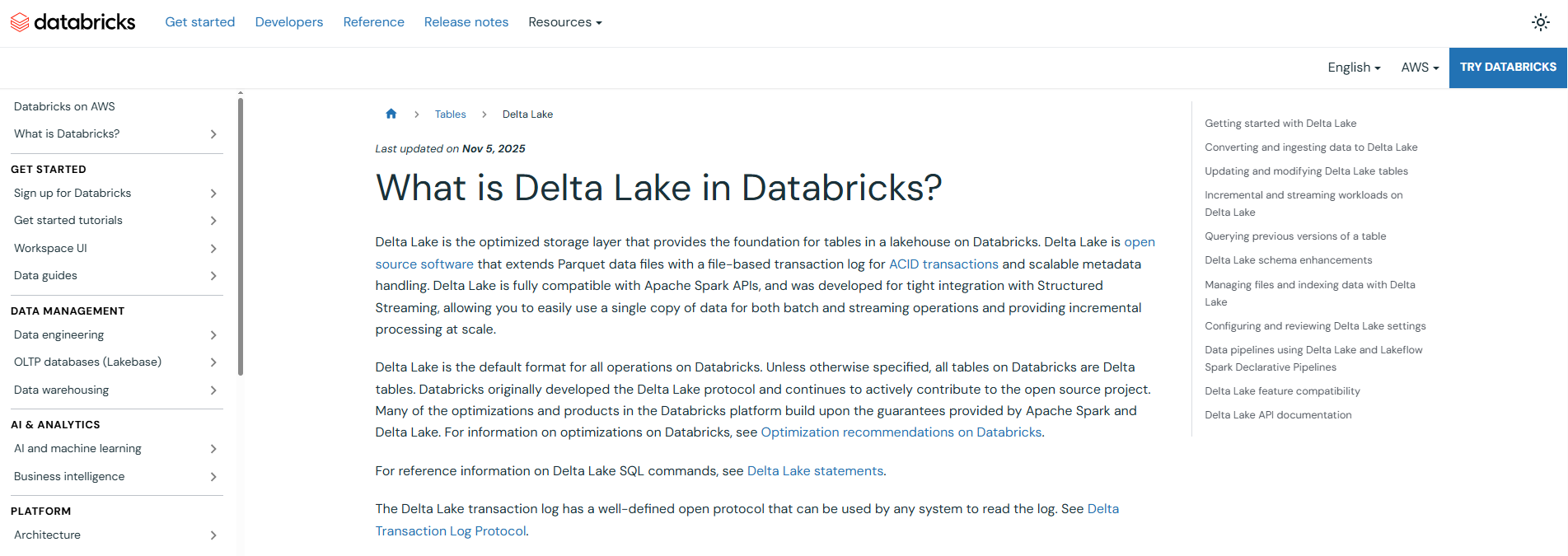Expand the Business intelligence chevron arrow
The width and height of the screenshot is (1568, 556).
[x=213, y=477]
